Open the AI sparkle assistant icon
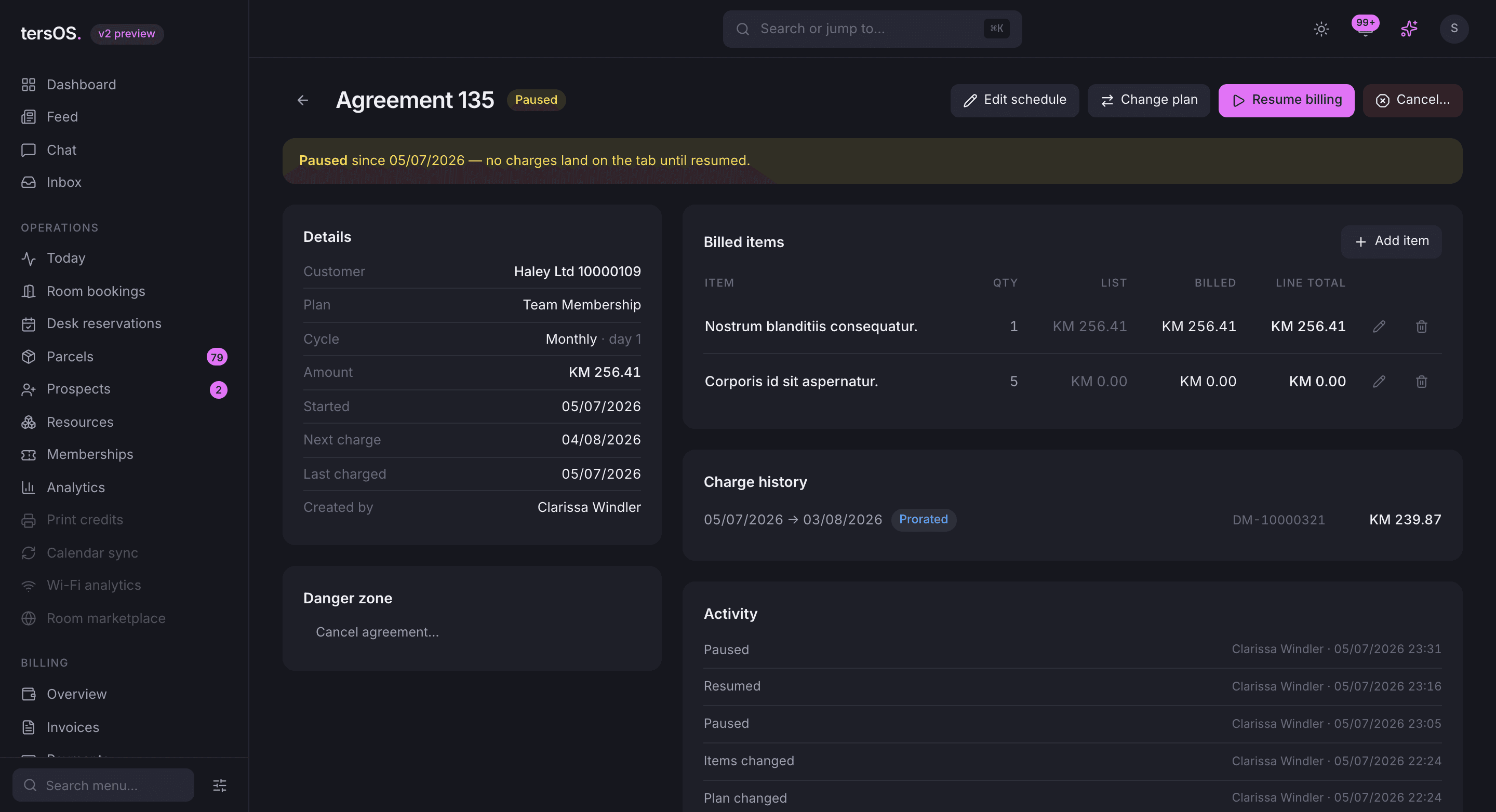 (x=1409, y=29)
